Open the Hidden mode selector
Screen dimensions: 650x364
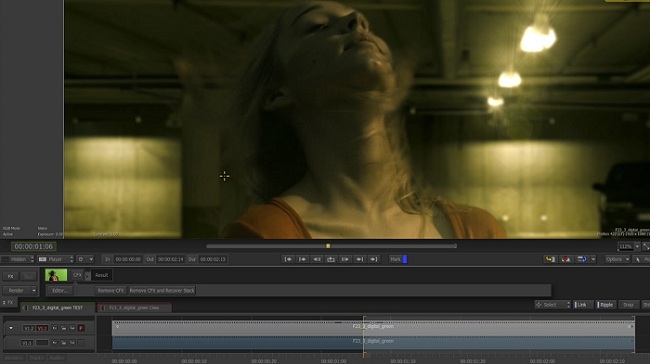tap(17, 259)
